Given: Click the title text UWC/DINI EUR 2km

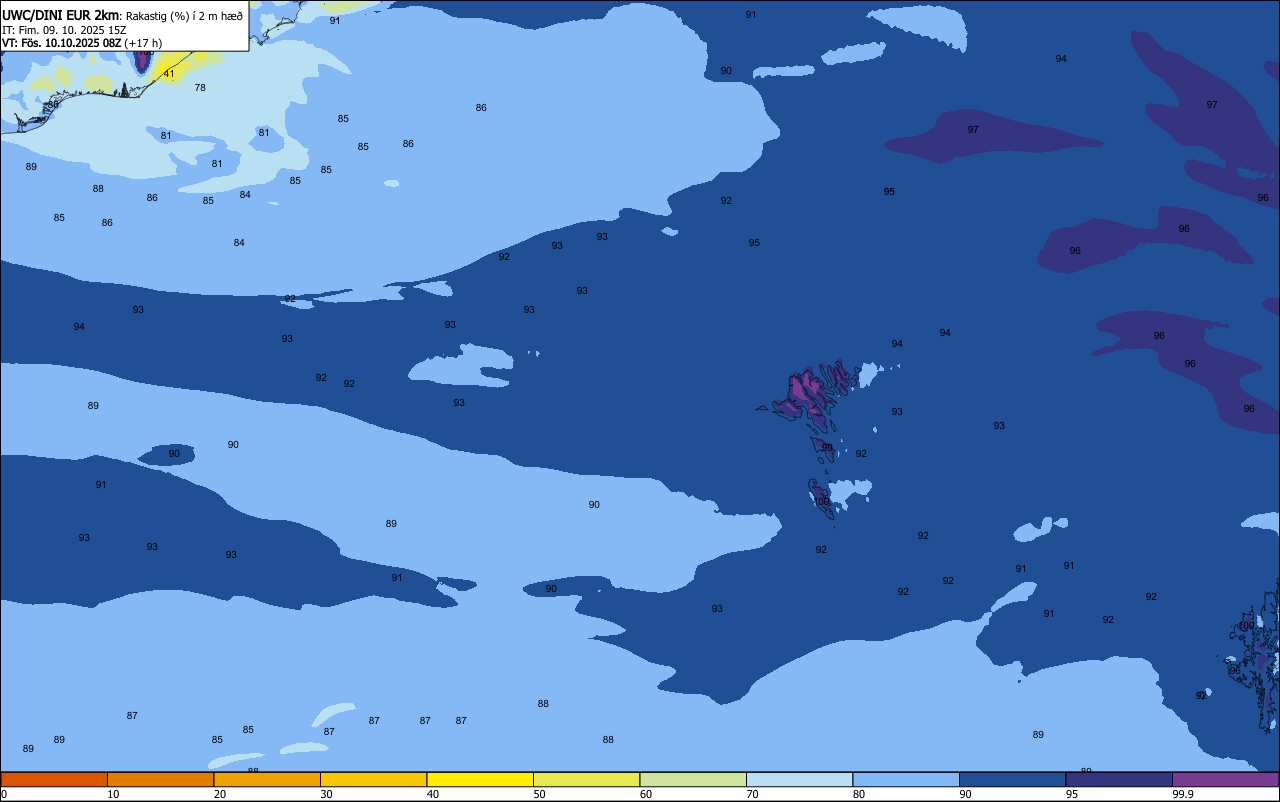Looking at the screenshot, I should point(60,15).
